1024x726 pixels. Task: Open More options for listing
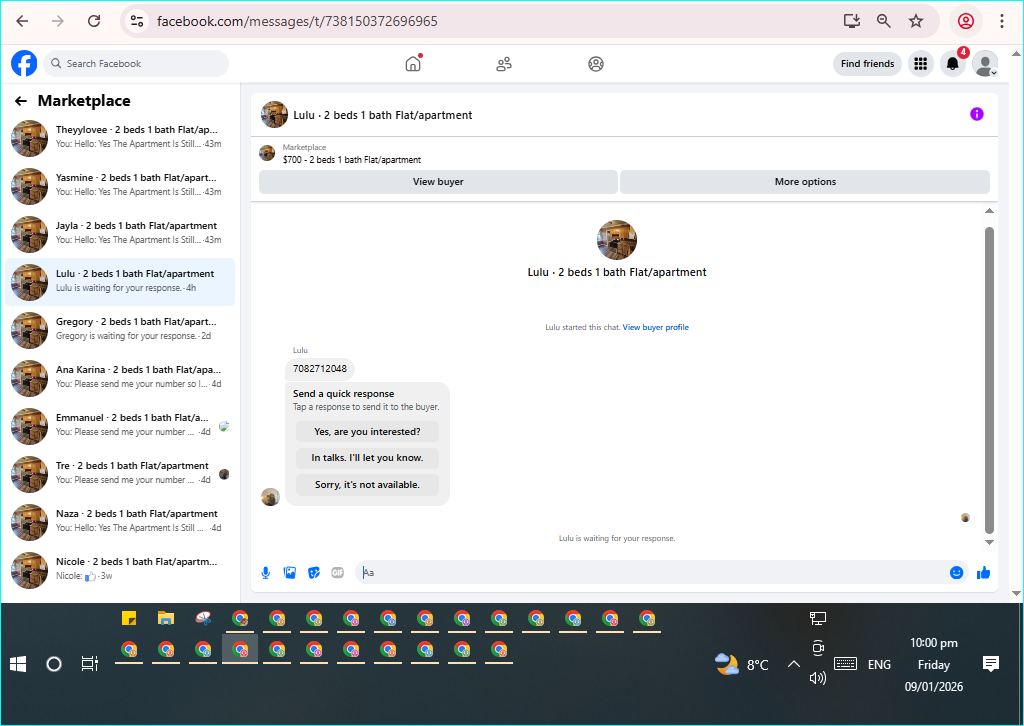point(805,182)
